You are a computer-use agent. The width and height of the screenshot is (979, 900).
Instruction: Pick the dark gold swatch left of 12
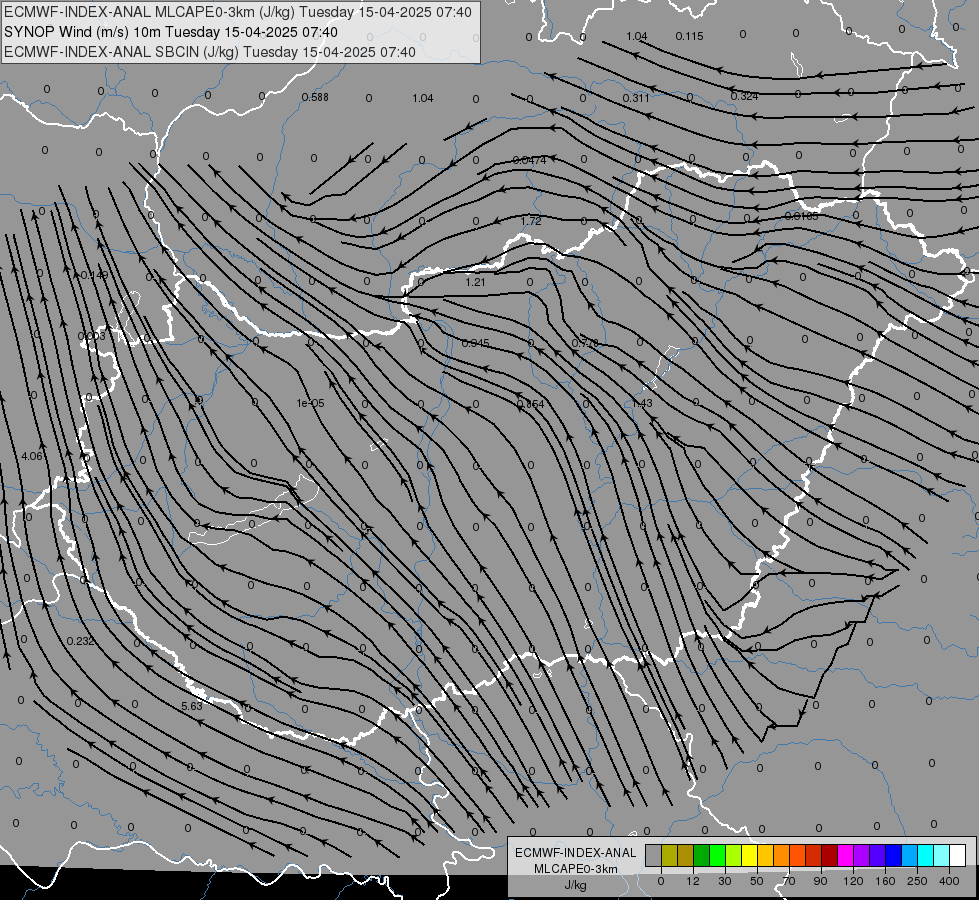pos(686,855)
